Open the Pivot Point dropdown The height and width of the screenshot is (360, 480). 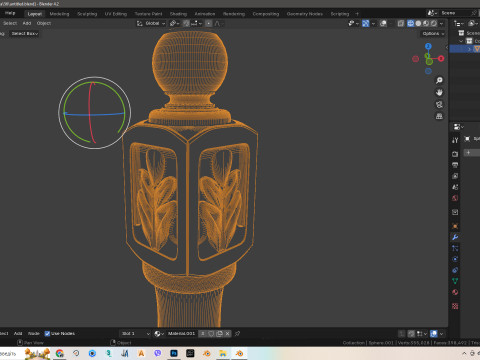point(174,23)
